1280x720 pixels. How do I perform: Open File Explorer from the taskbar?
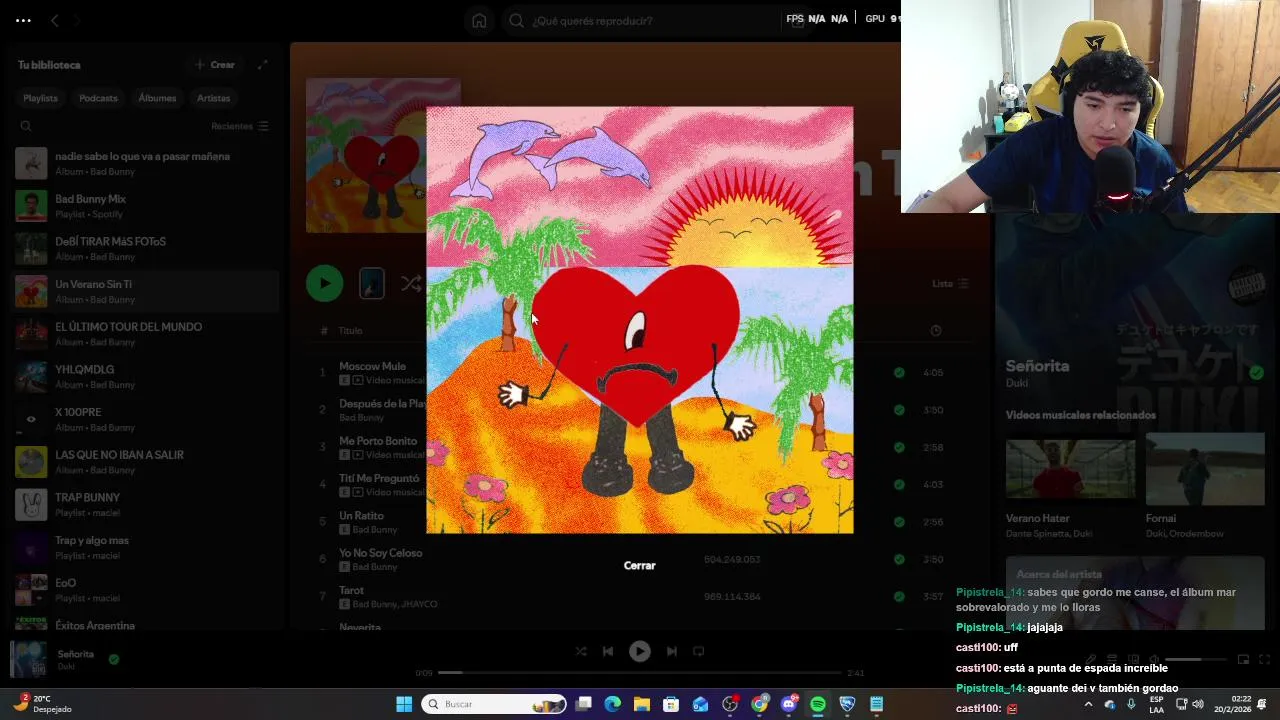click(642, 704)
